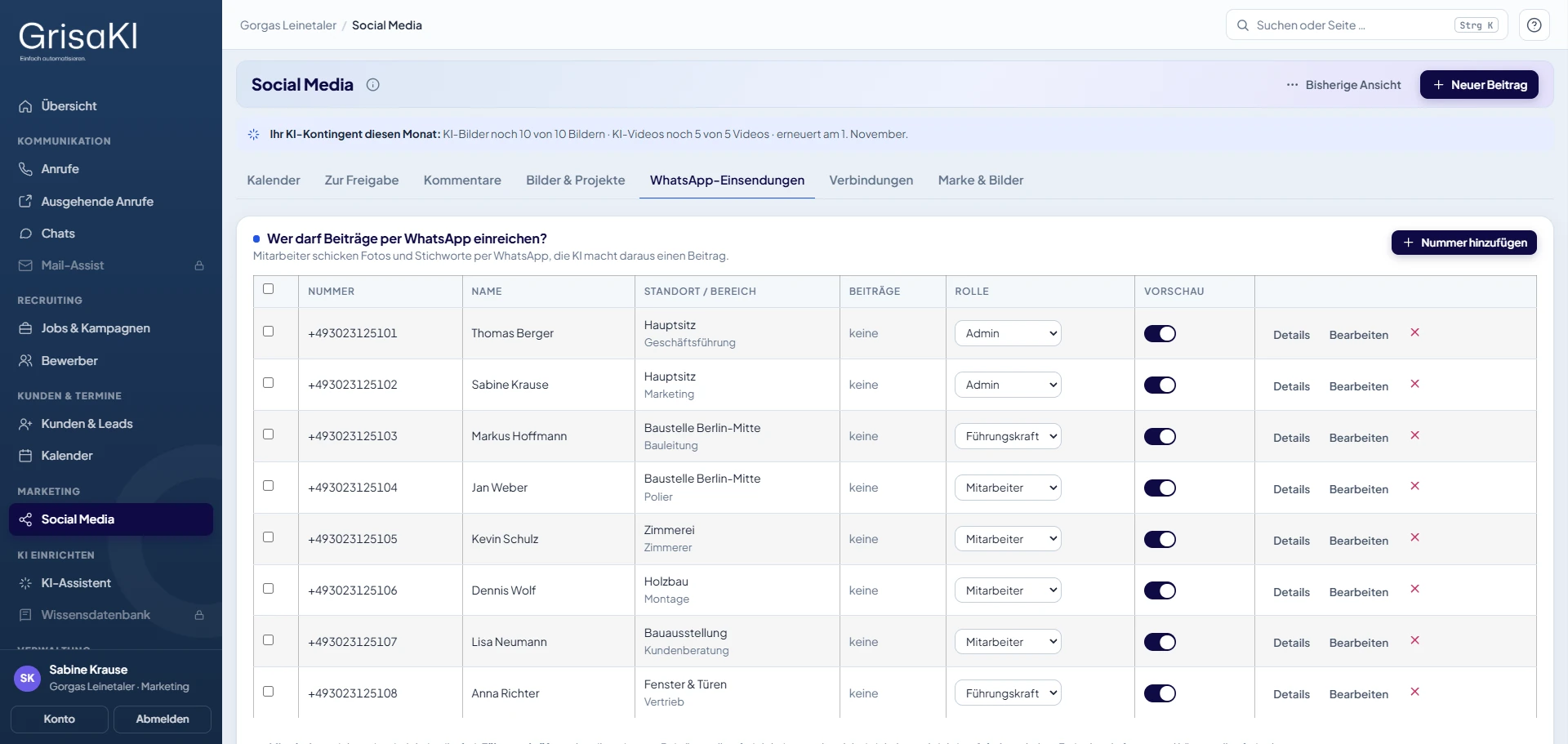Screen dimensions: 1568x744
Task: Expand Anna Richter's Führungskraft dropdown
Action: pos(1008,693)
